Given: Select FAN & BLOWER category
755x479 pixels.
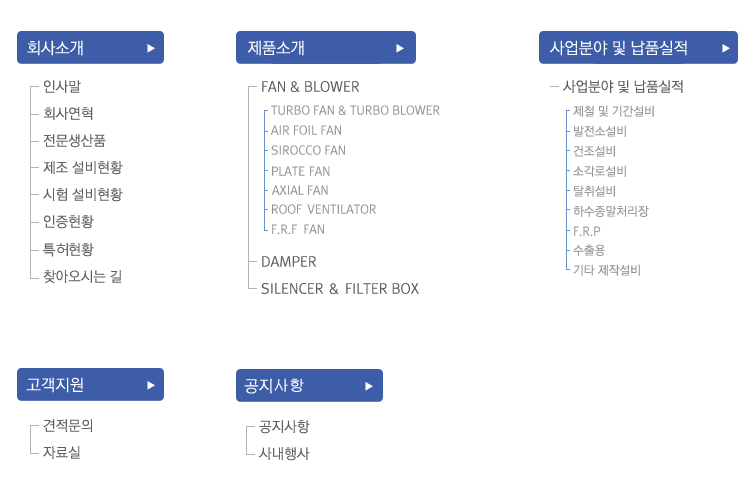Looking at the screenshot, I should pos(310,87).
